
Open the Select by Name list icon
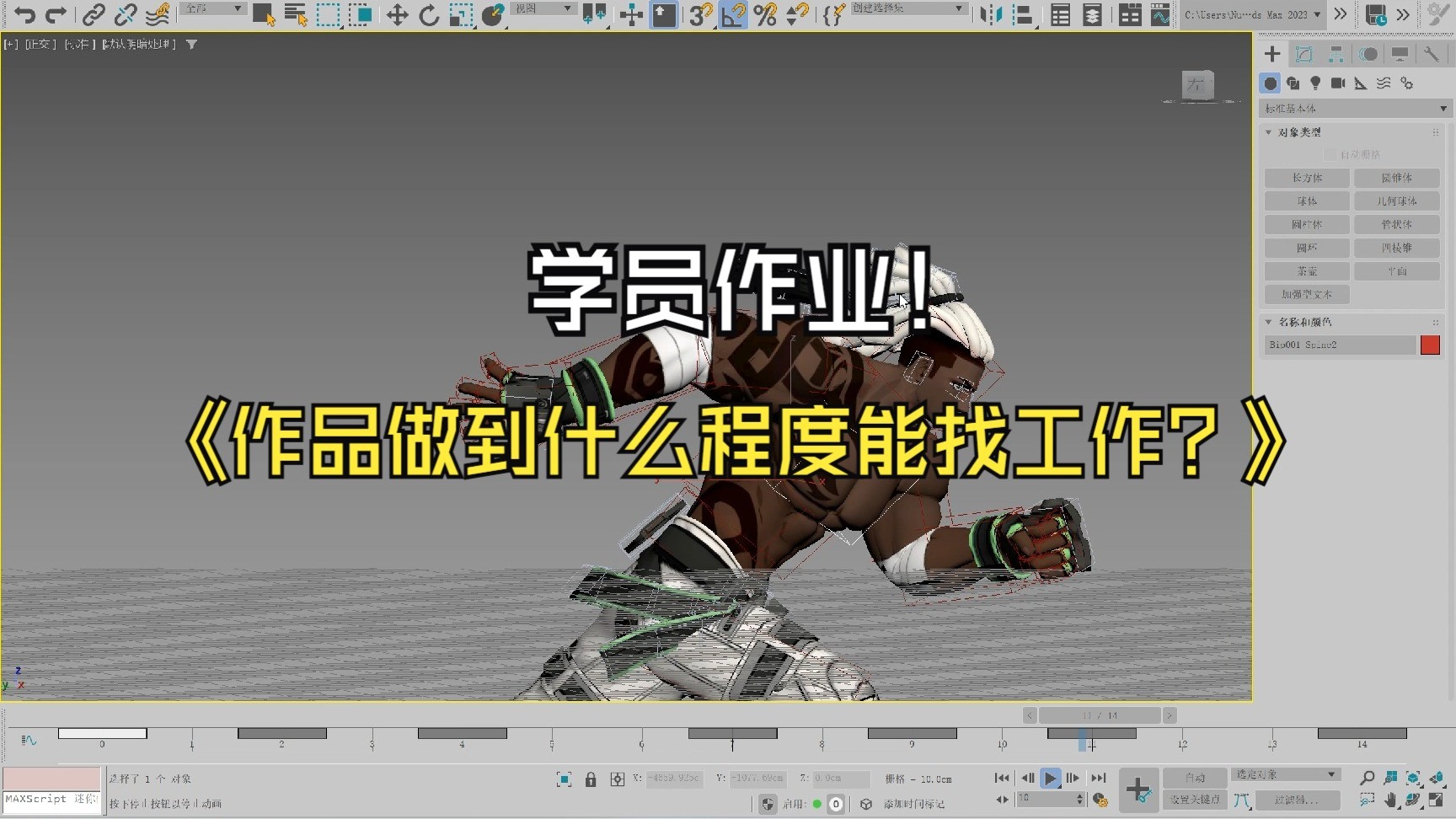click(296, 14)
